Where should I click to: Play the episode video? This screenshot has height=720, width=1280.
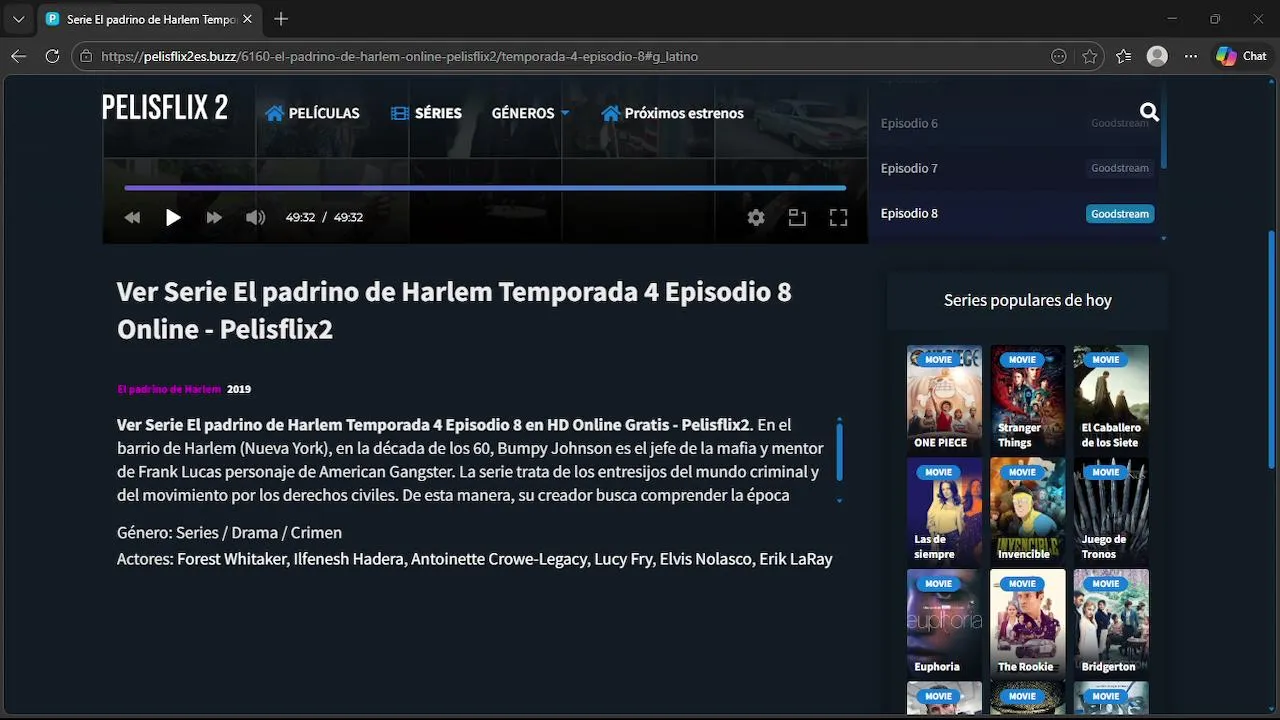point(173,217)
